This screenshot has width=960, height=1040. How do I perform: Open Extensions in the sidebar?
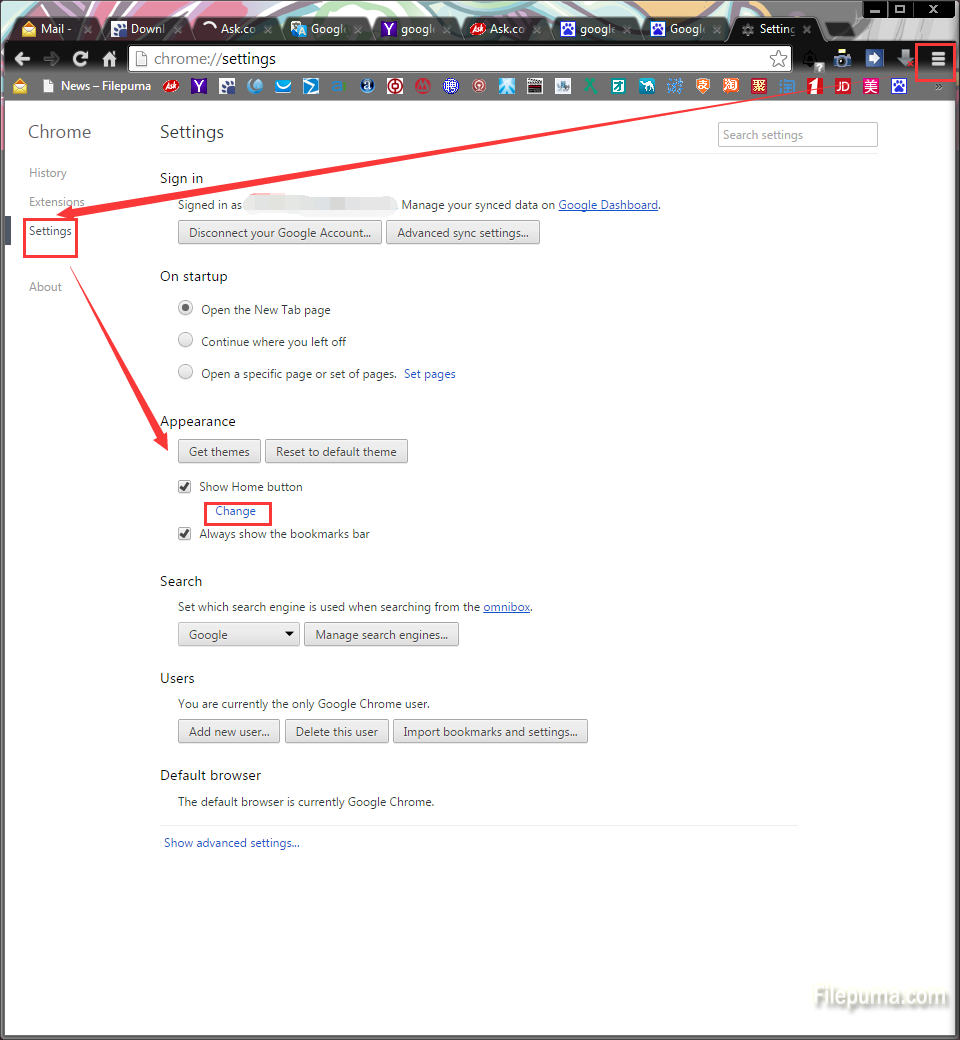coord(57,202)
